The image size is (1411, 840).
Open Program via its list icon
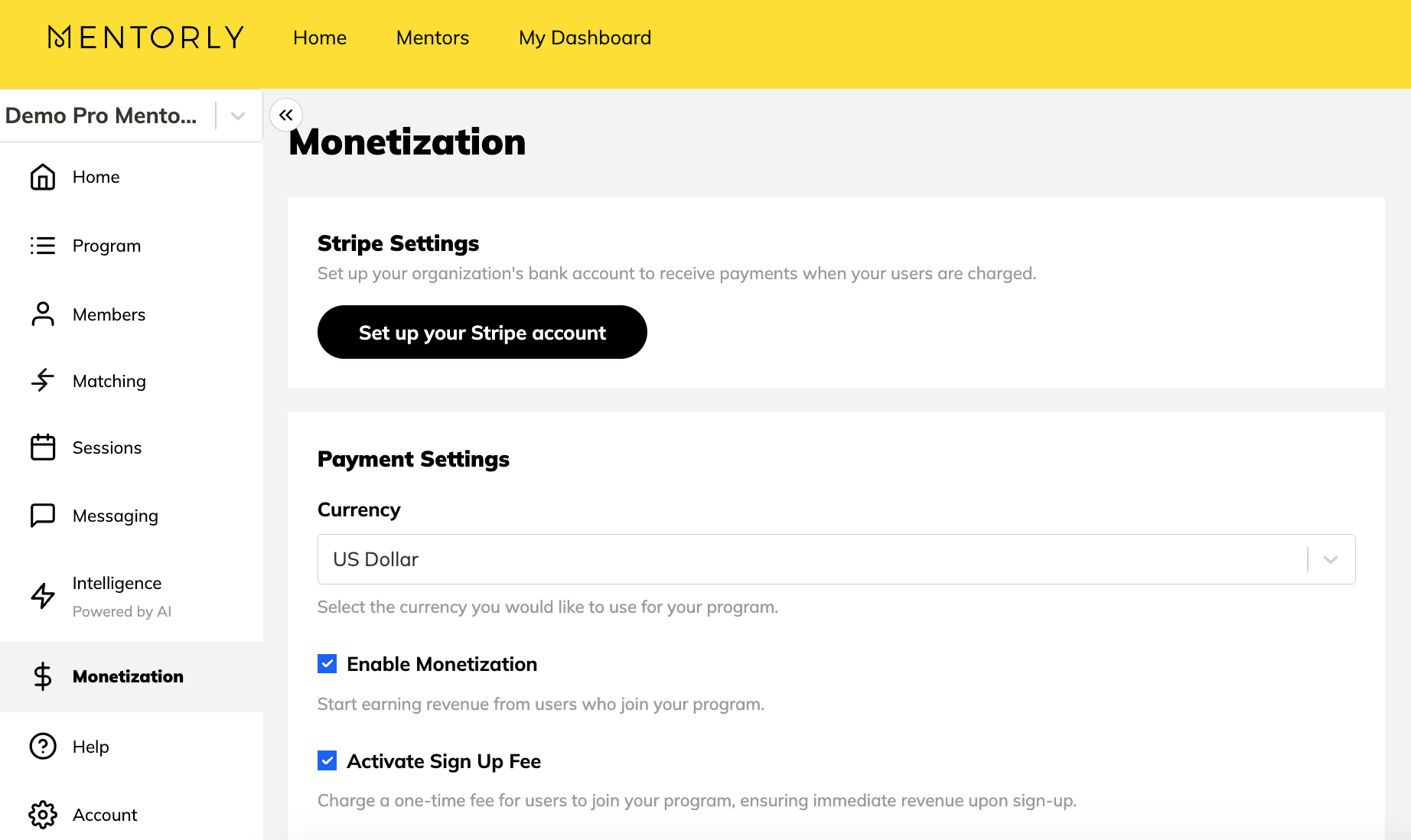coord(43,246)
